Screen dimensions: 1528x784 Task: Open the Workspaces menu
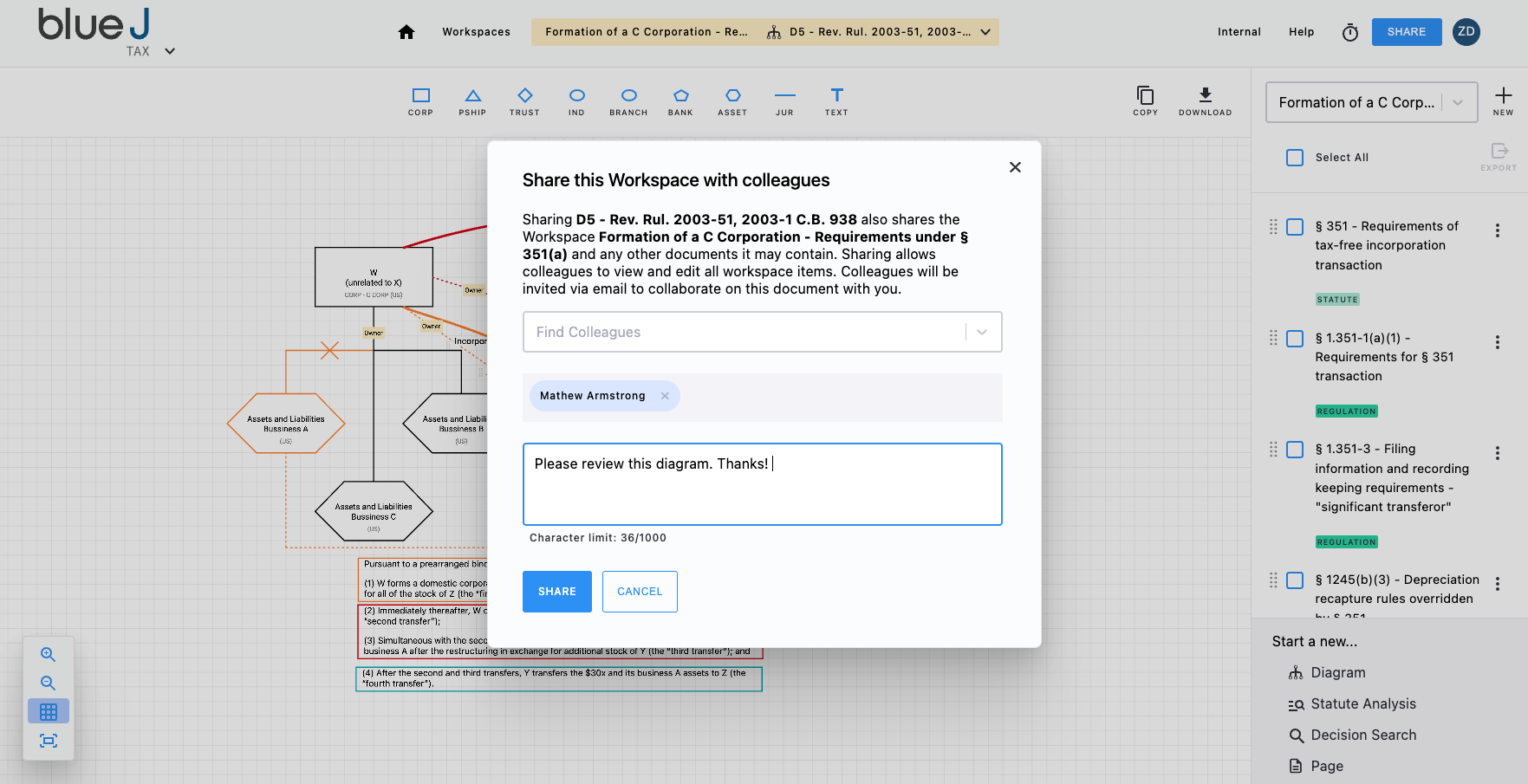476,31
